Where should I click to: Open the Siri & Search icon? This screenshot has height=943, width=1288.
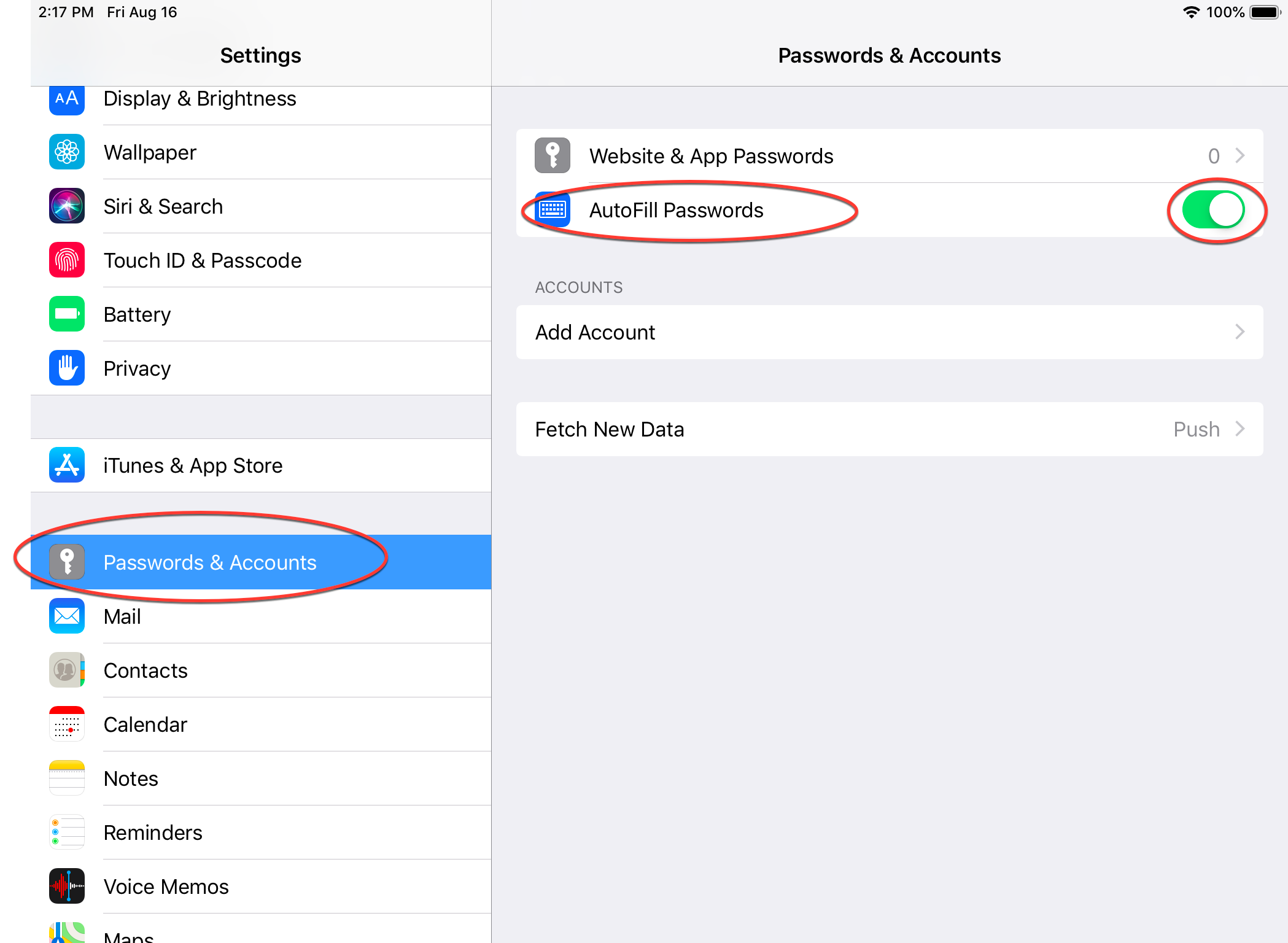click(67, 206)
